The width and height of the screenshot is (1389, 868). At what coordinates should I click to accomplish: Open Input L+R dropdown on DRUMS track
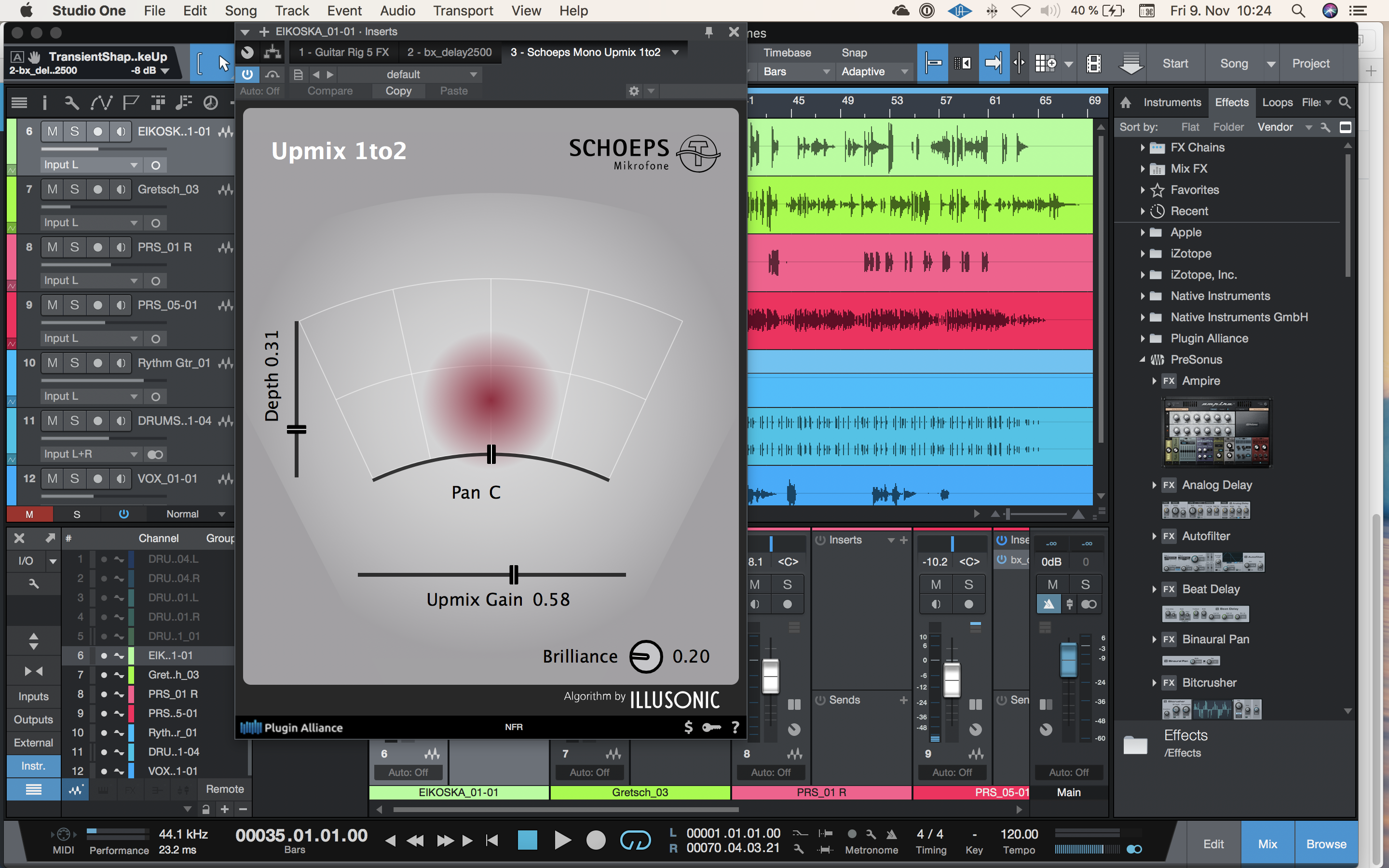(91, 454)
